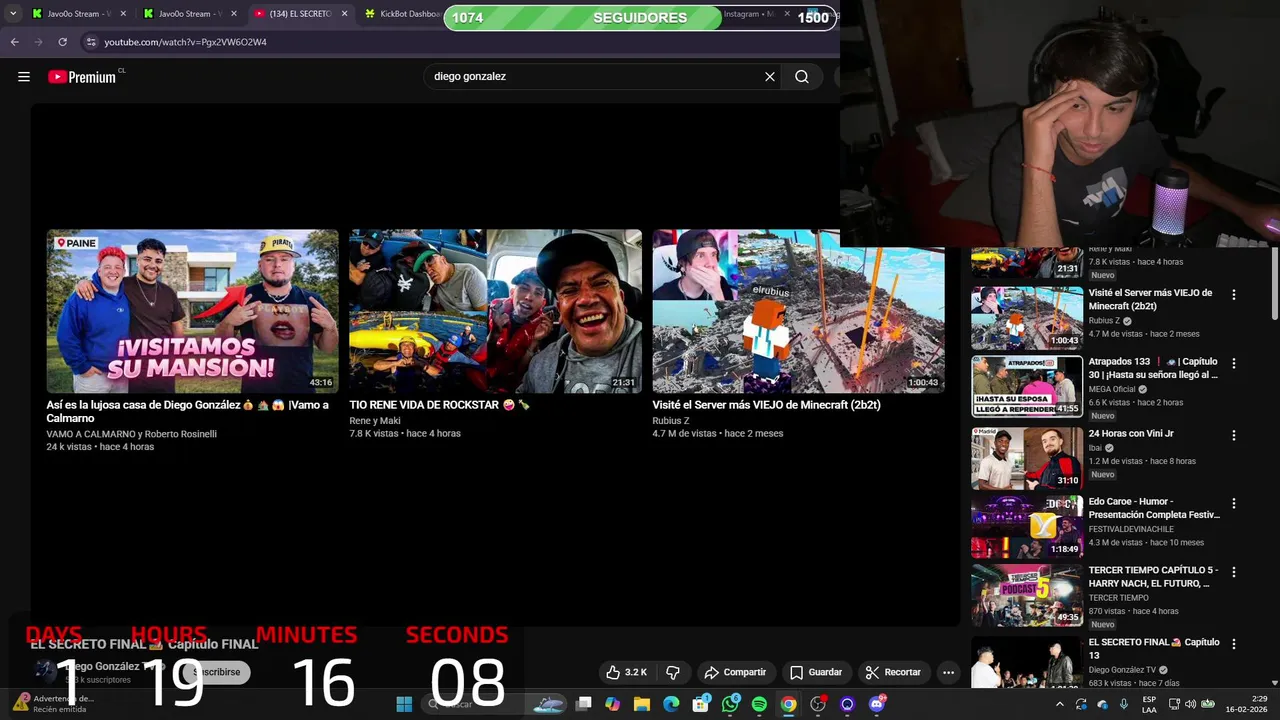The width and height of the screenshot is (1280, 720).
Task: Play Visitamos Su Mansión end-screen video
Action: point(192,311)
